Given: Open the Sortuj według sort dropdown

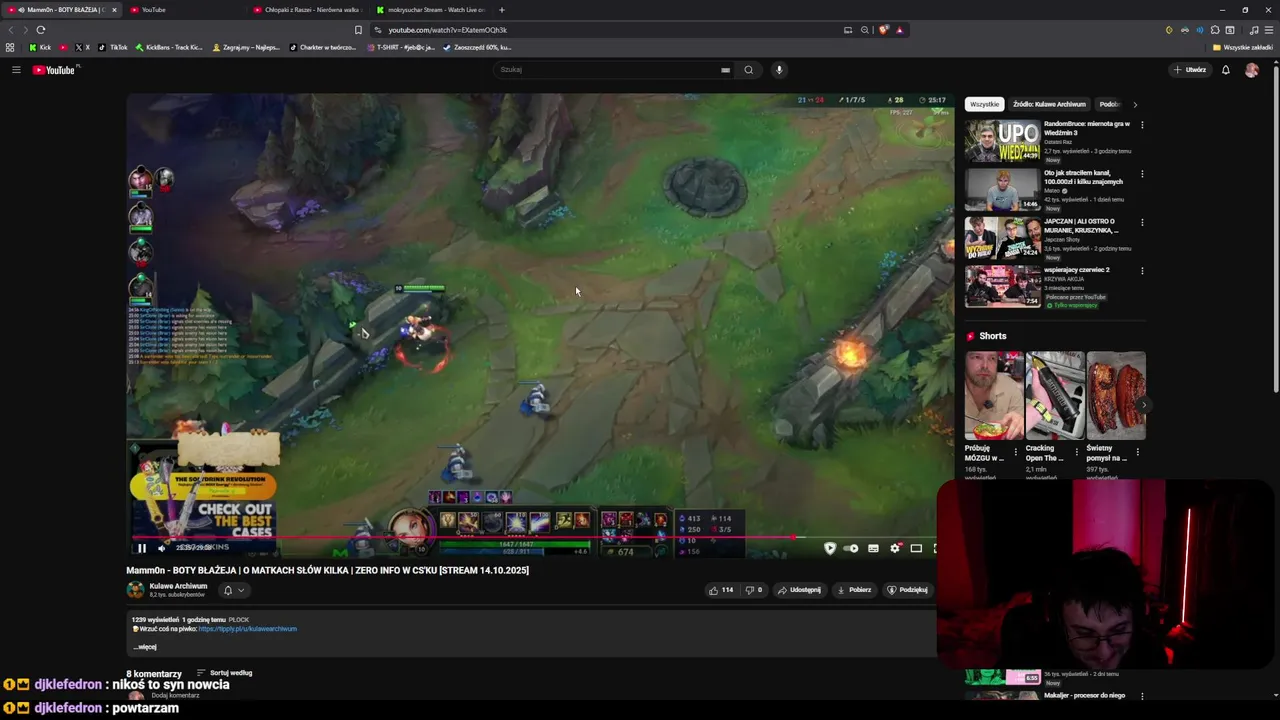Looking at the screenshot, I should tap(225, 673).
